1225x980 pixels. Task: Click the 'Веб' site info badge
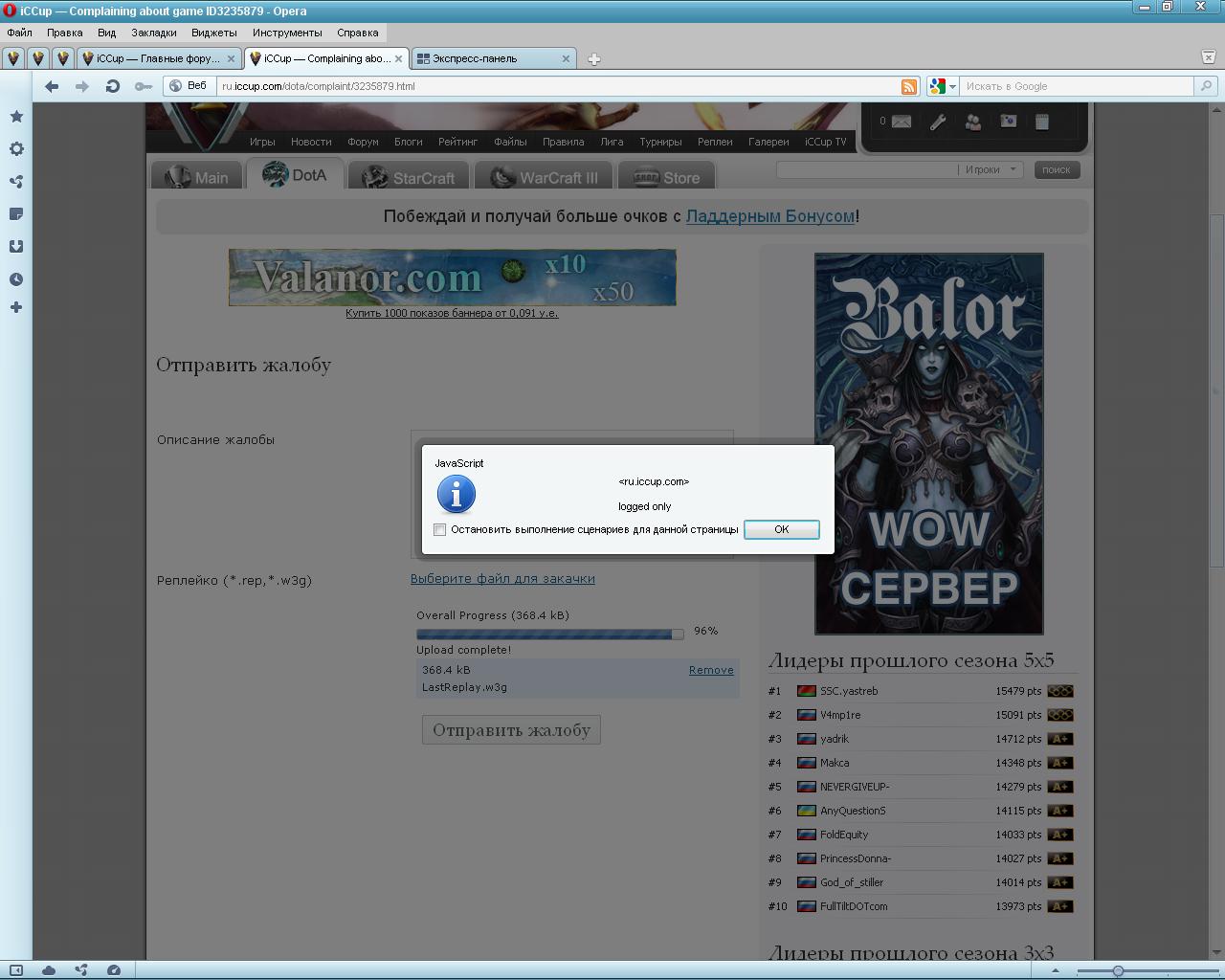188,86
